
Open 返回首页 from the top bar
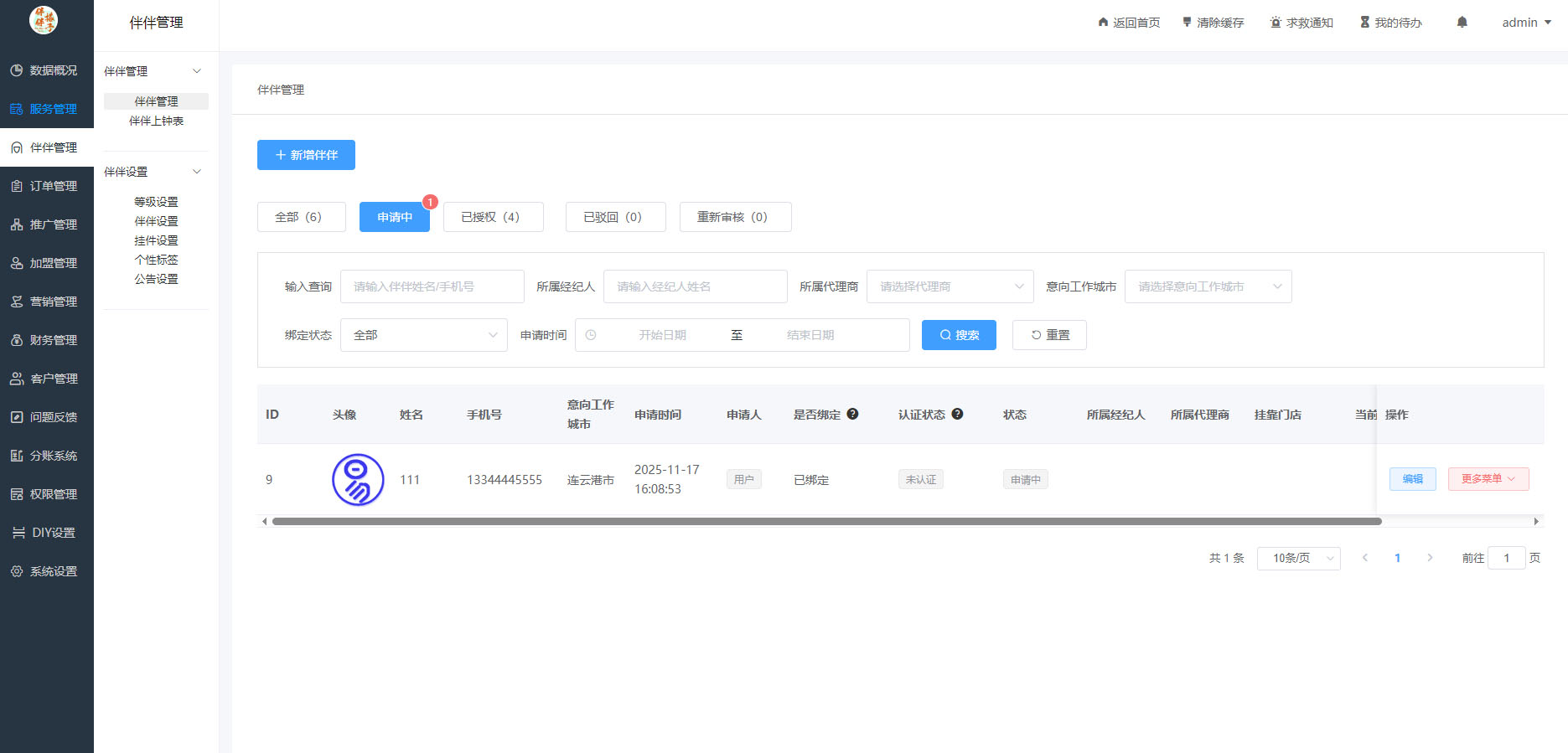point(1129,23)
